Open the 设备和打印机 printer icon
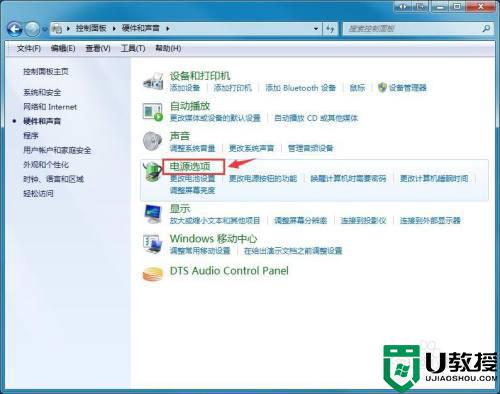500x394 pixels. coord(153,81)
